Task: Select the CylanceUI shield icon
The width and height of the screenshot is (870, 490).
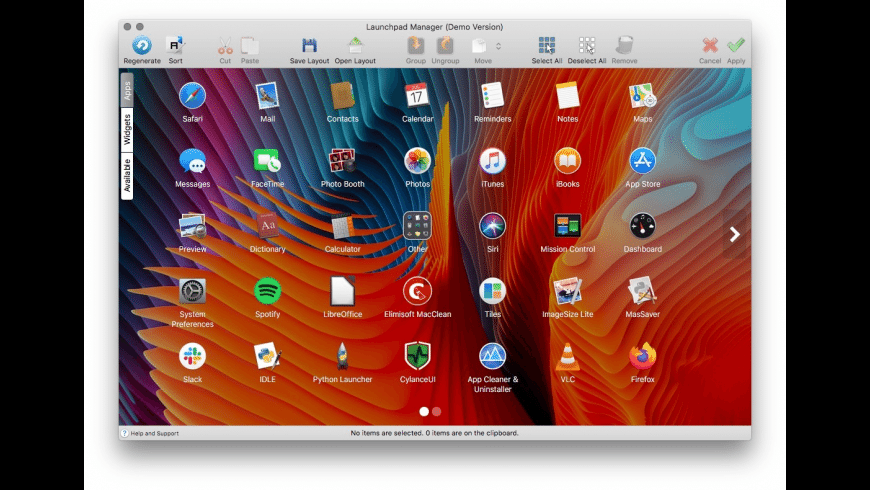Action: (417, 356)
